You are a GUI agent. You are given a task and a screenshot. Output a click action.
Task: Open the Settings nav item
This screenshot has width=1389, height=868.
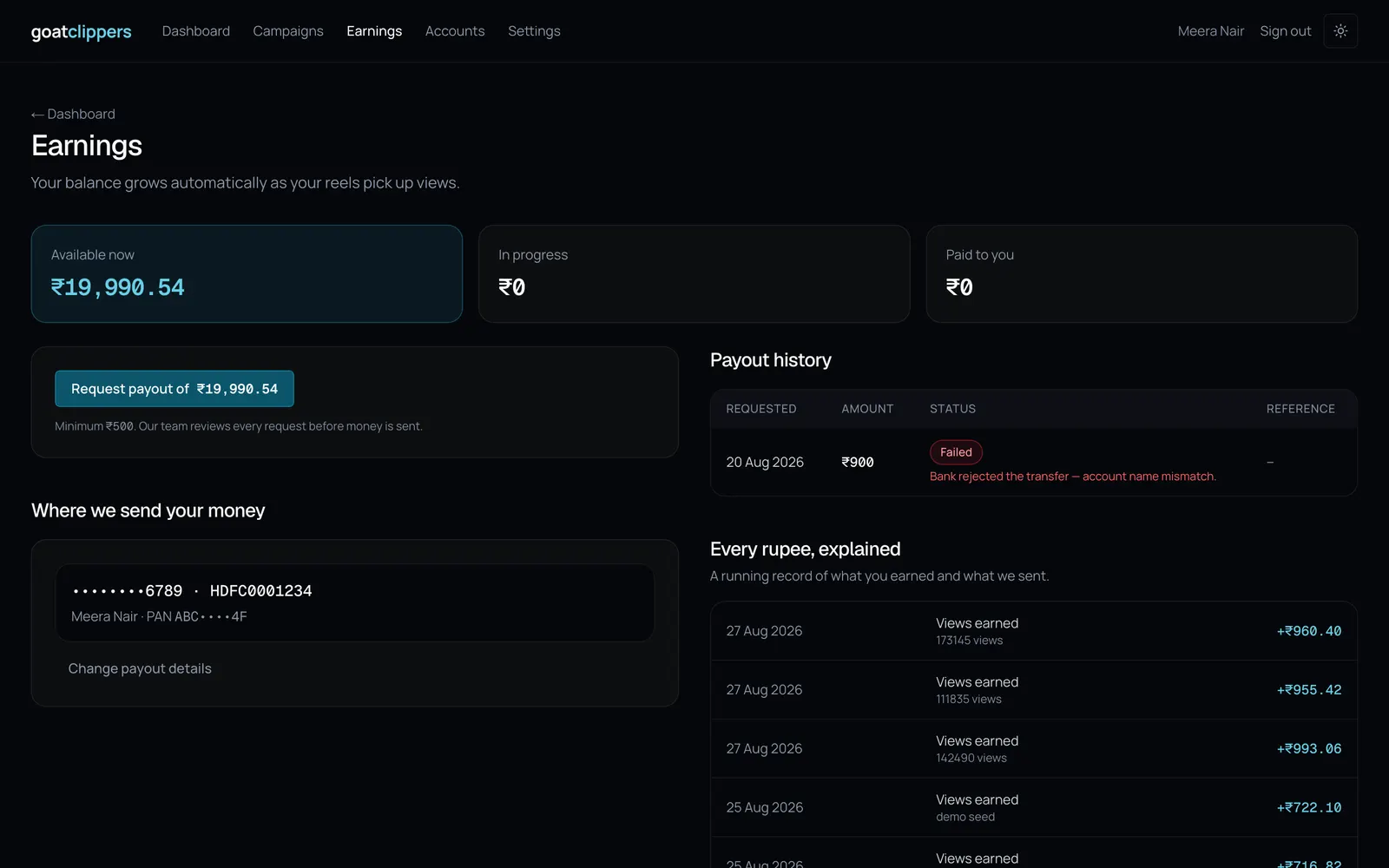point(534,31)
